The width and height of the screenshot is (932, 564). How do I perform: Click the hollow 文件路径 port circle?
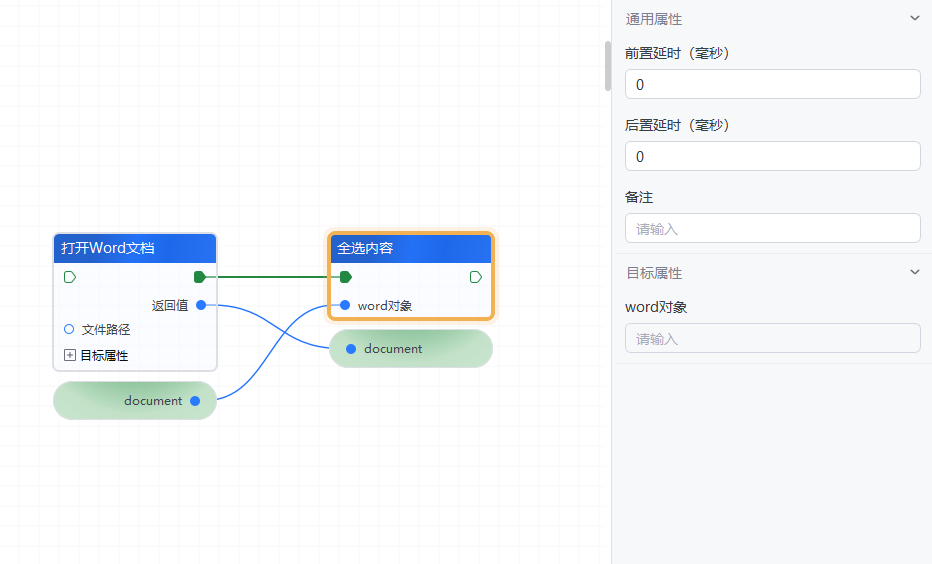[69, 329]
